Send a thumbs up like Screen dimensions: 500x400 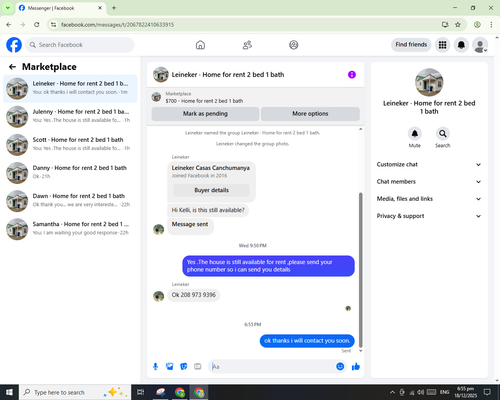(x=356, y=367)
